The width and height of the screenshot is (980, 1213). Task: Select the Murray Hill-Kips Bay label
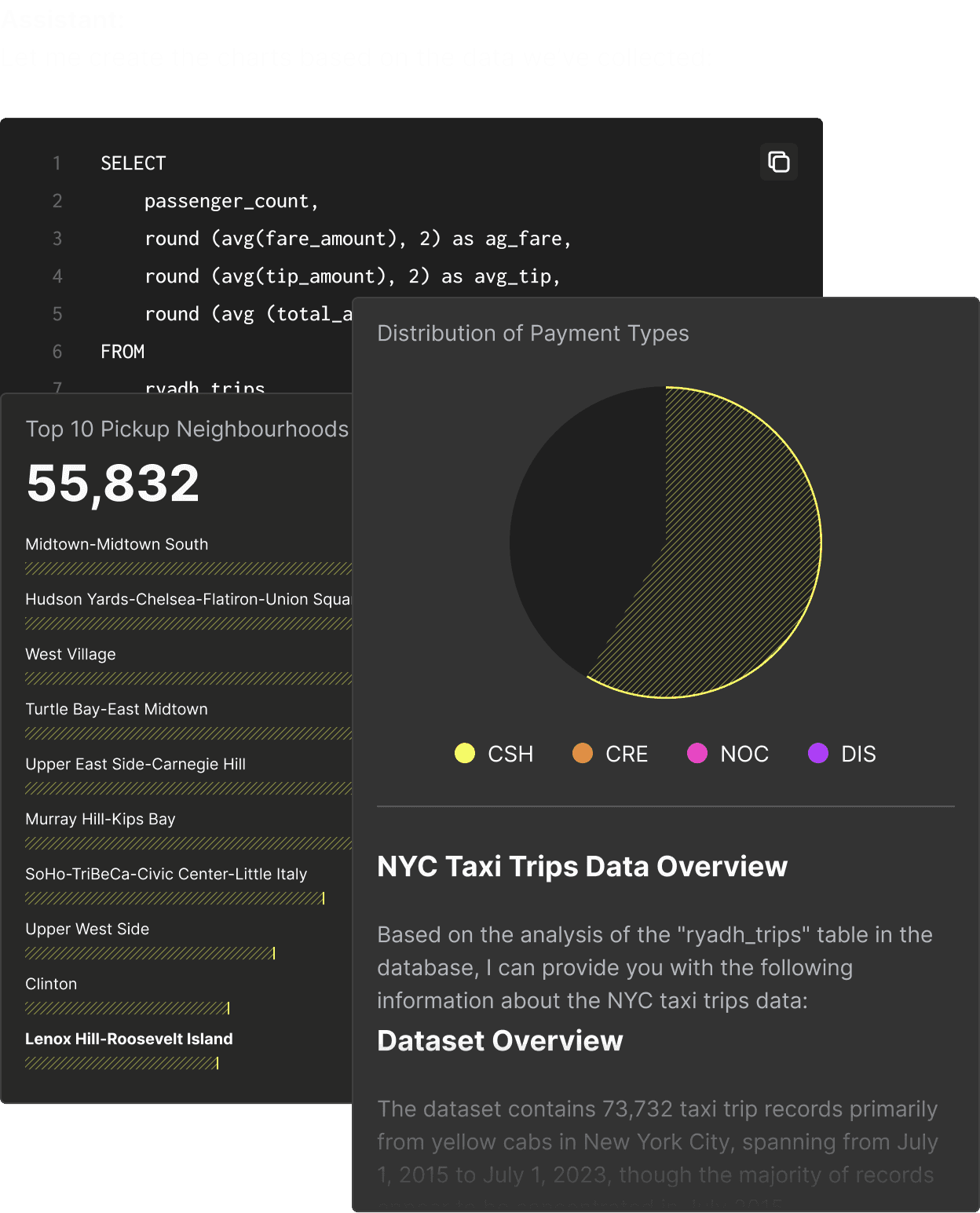[x=101, y=819]
